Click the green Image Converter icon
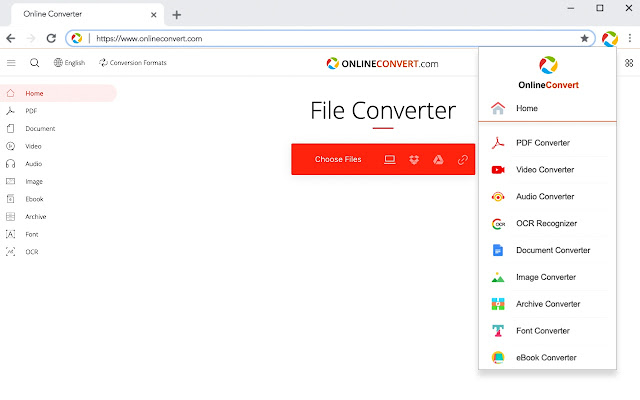Screen dimensions: 640x400 tap(498, 277)
